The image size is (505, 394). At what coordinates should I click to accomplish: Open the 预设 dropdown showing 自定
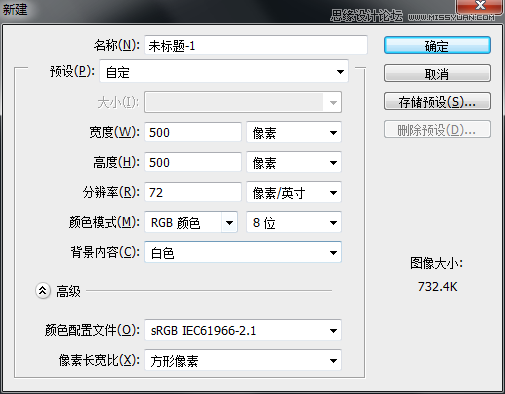pos(224,72)
